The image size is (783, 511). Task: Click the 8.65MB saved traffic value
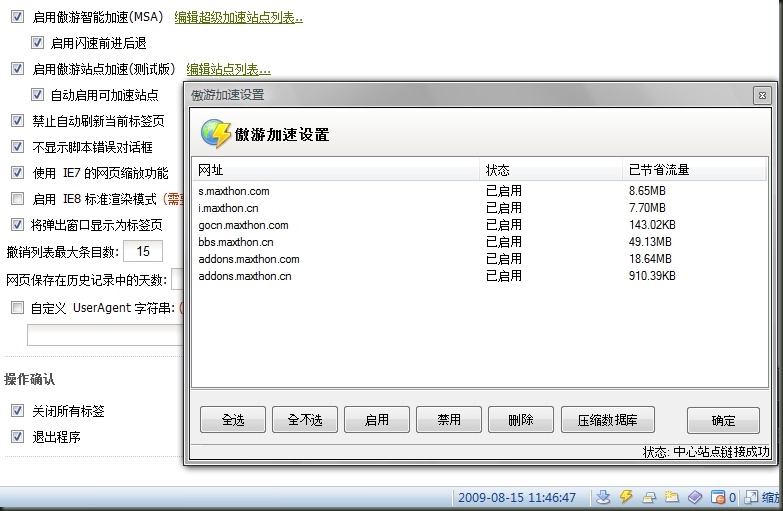tap(647, 191)
